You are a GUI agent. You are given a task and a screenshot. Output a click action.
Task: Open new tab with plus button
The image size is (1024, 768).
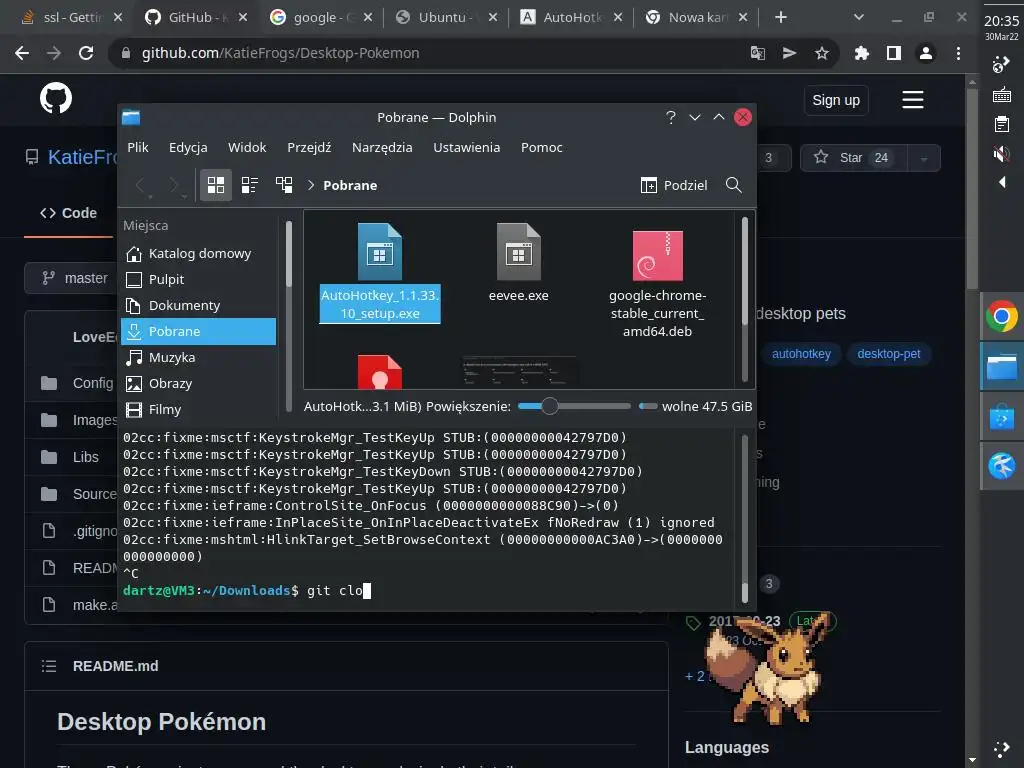click(x=781, y=18)
